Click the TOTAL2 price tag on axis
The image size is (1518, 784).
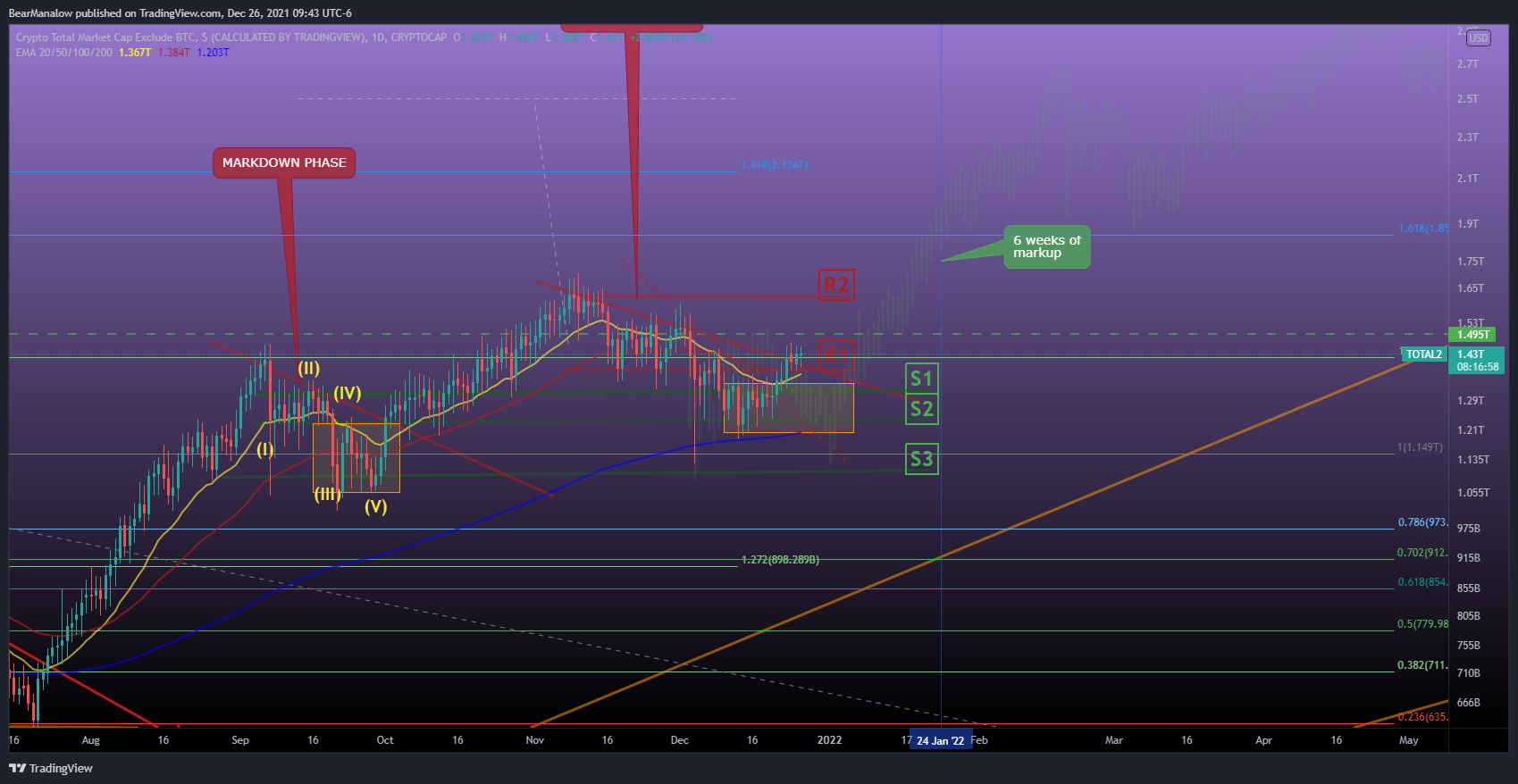pos(1423,354)
